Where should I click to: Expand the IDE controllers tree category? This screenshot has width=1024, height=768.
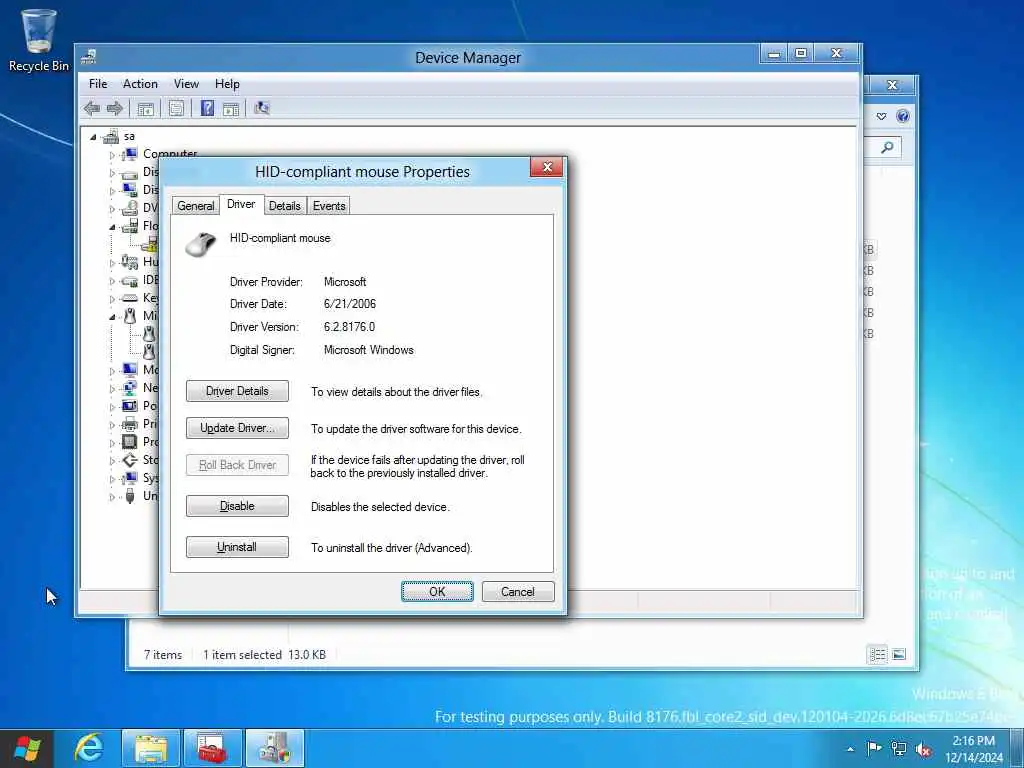[x=112, y=281]
